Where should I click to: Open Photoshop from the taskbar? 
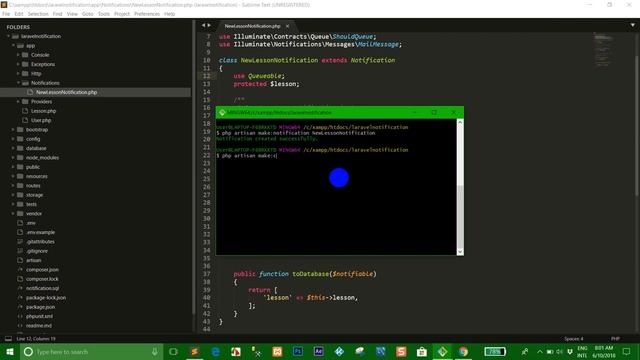(298, 351)
